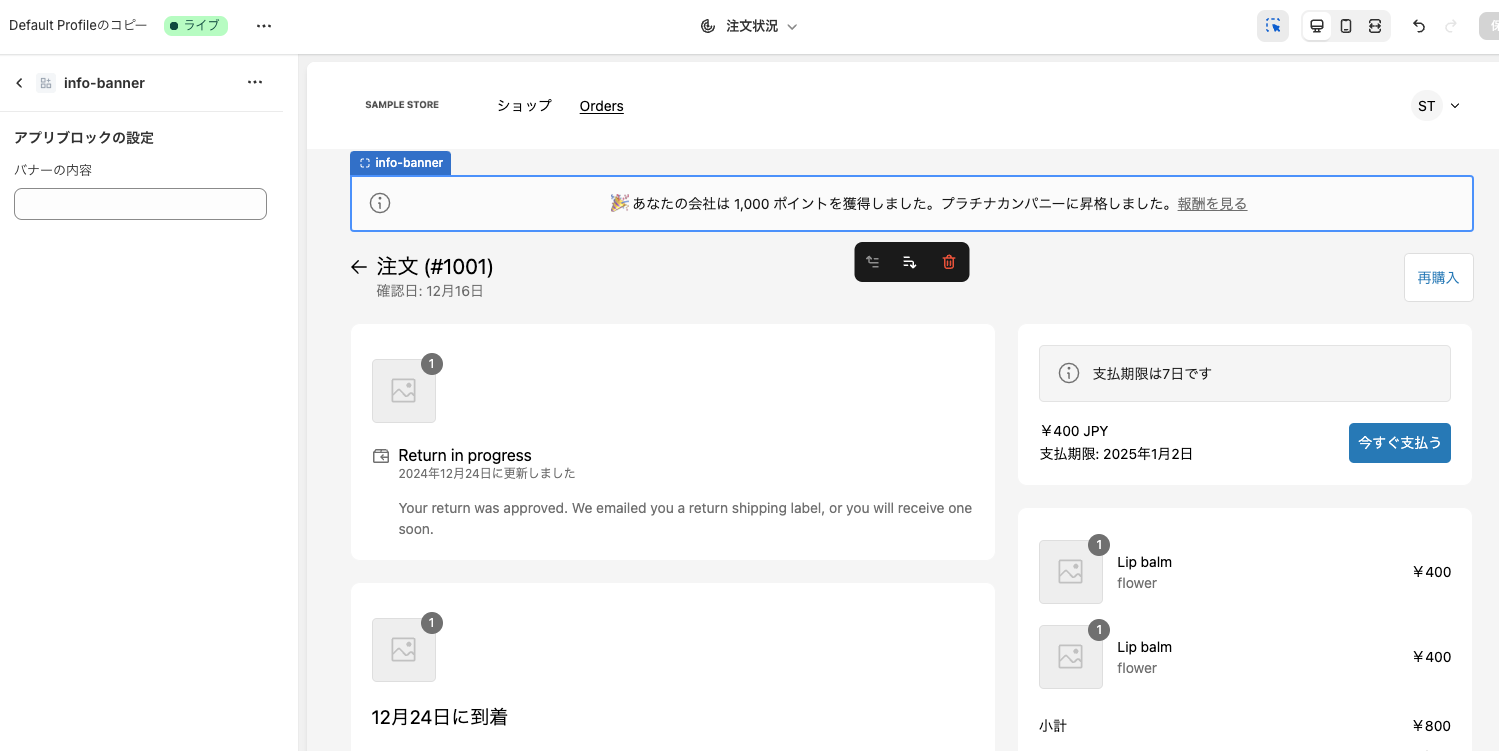Click the blue info-banner block label tag
Viewport: 1499px width, 751px height.
[400, 163]
